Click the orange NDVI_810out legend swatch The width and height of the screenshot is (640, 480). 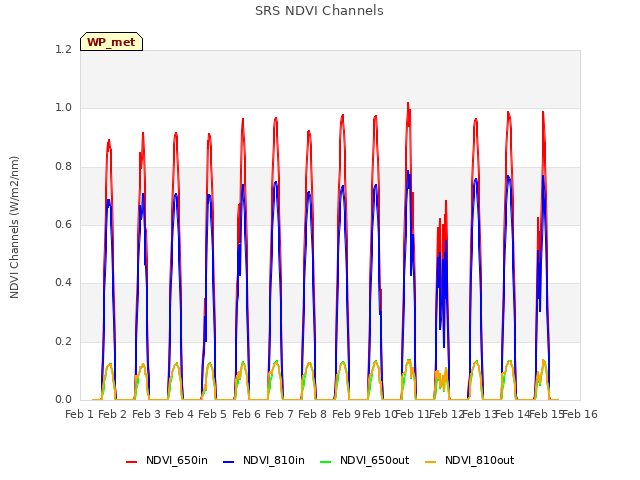pyautogui.click(x=431, y=462)
